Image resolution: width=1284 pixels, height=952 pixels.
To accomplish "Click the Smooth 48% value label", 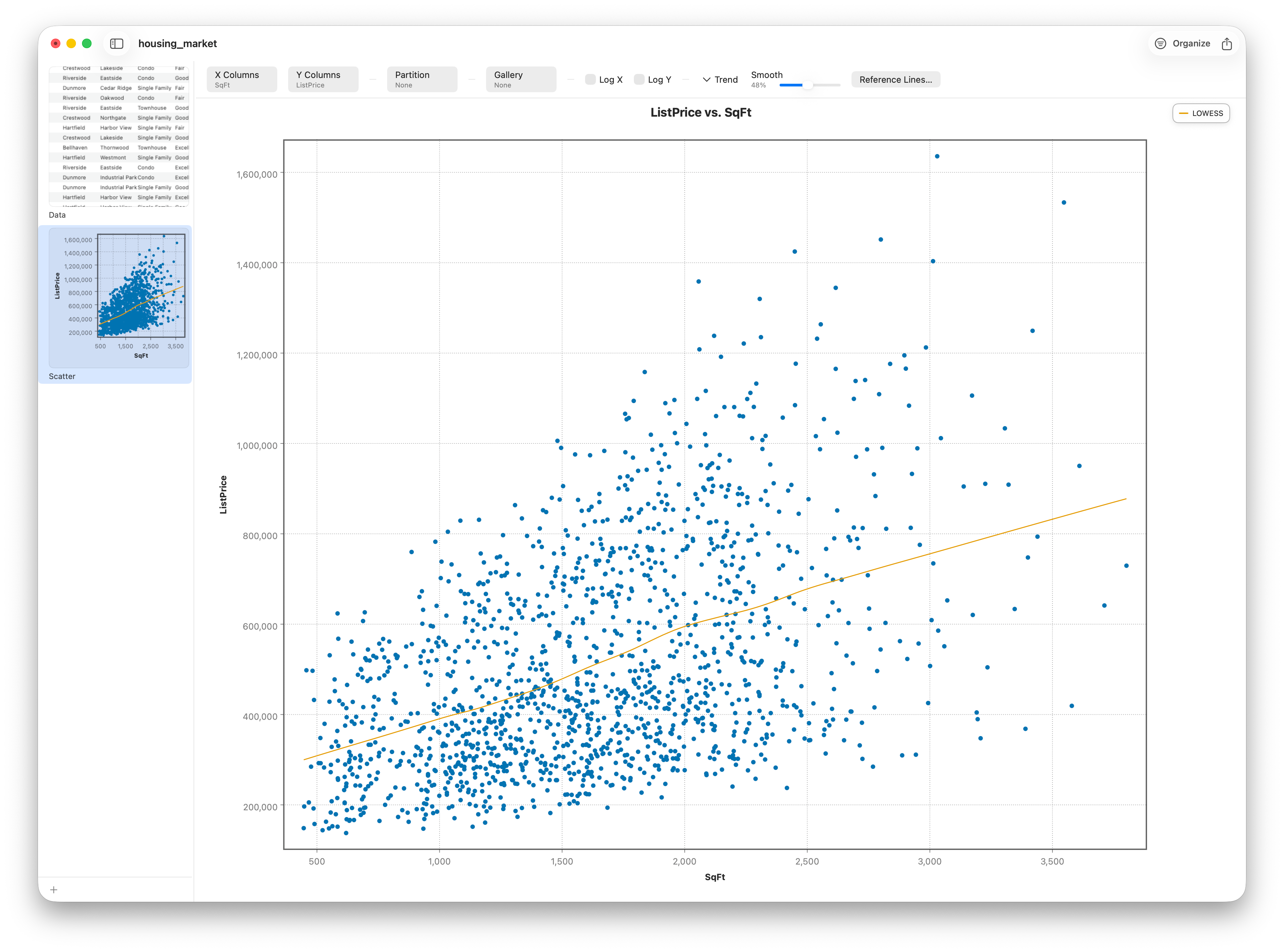I will (758, 85).
